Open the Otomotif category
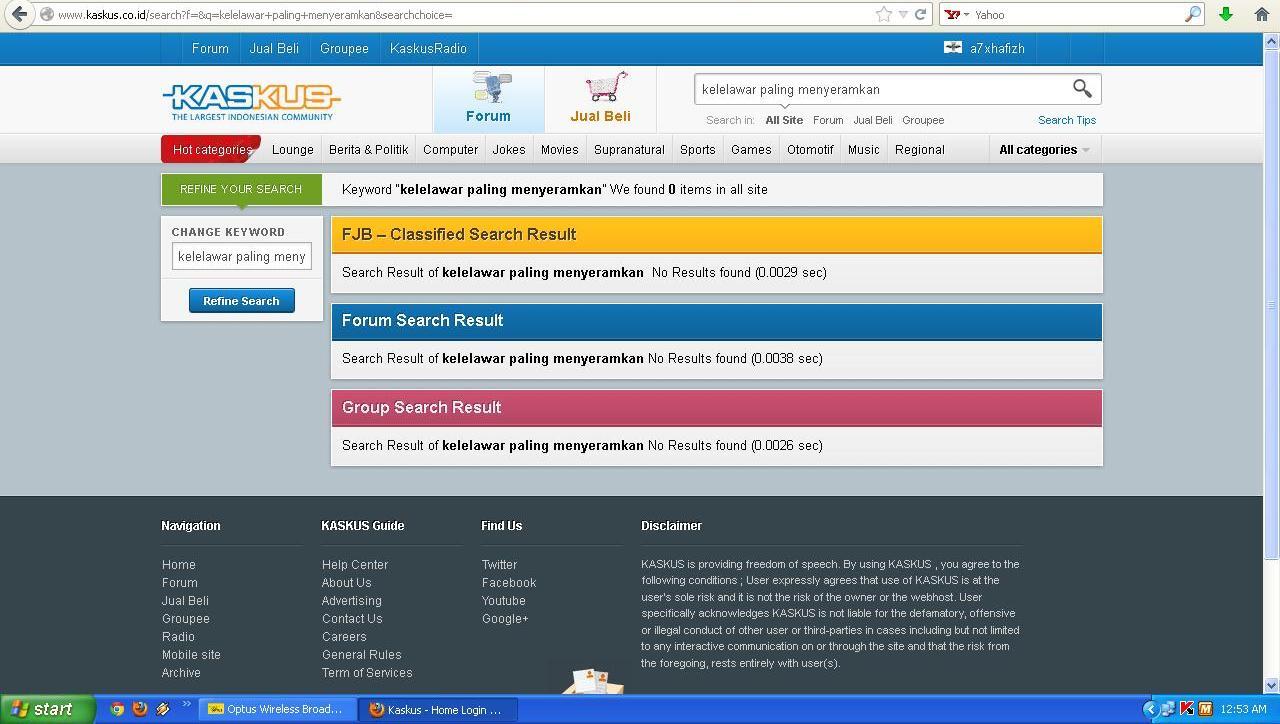Viewport: 1280px width, 724px height. click(810, 149)
